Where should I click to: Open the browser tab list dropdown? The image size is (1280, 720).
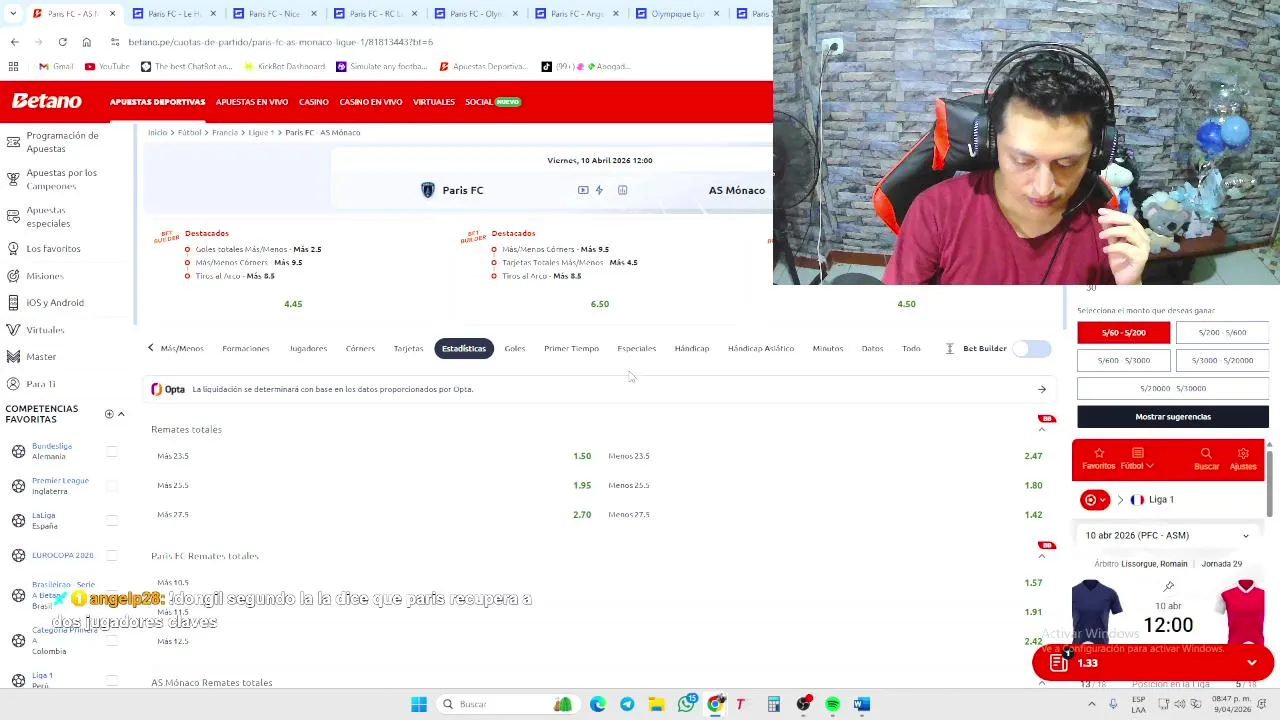(12, 14)
